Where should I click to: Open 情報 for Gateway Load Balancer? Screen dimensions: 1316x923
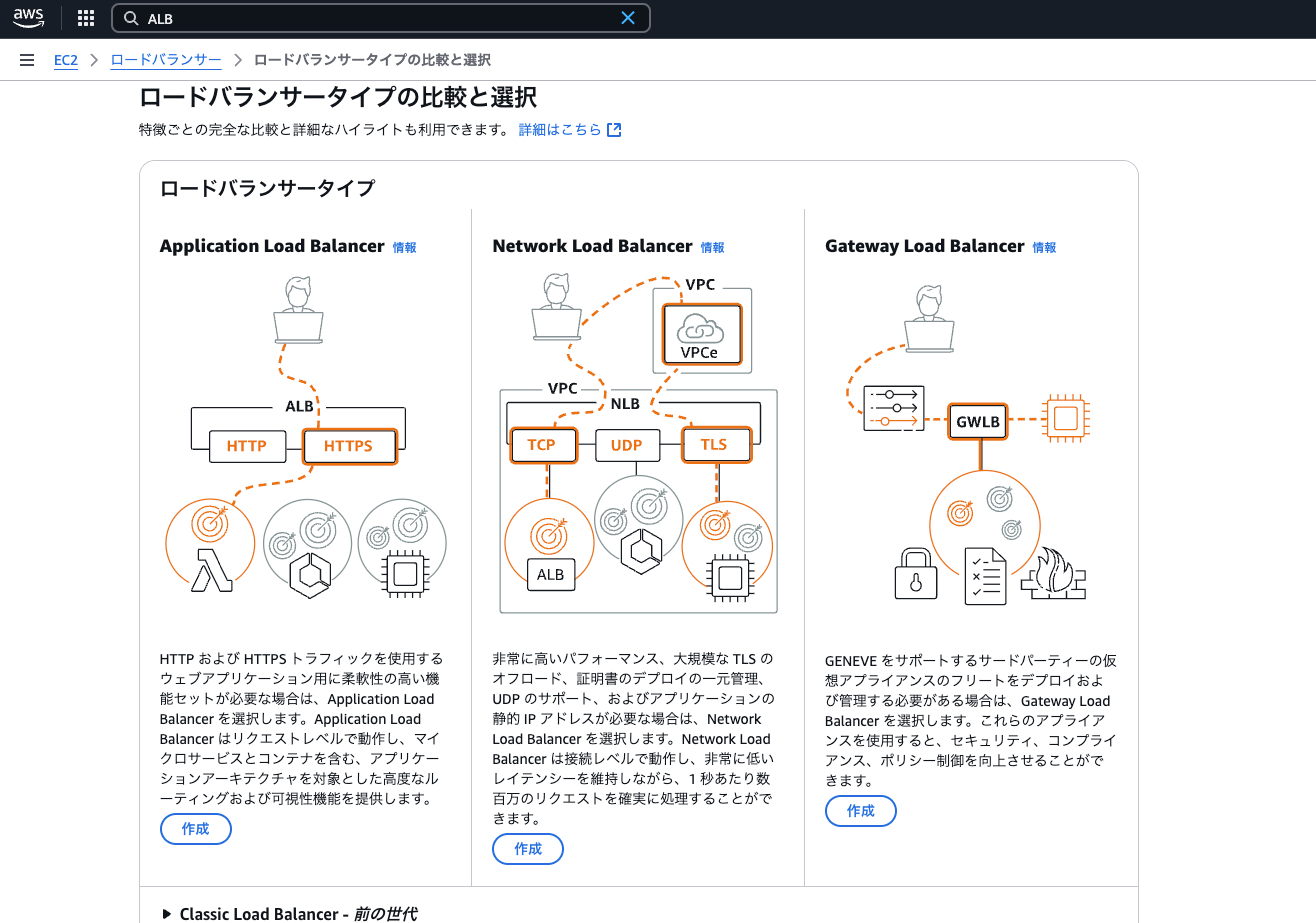[1044, 247]
